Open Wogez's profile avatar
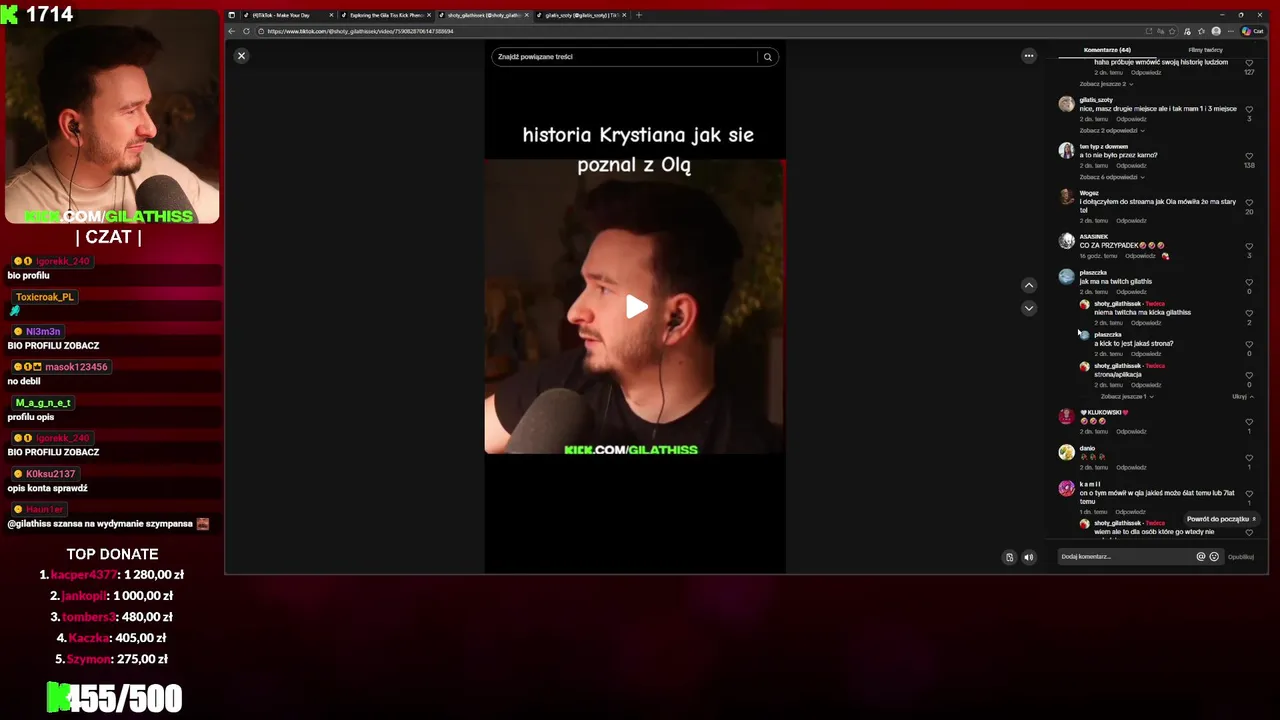 pos(1066,197)
